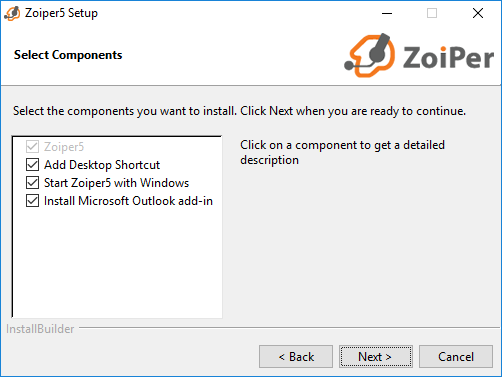Click the Select Components heading

pyautogui.click(x=68, y=55)
